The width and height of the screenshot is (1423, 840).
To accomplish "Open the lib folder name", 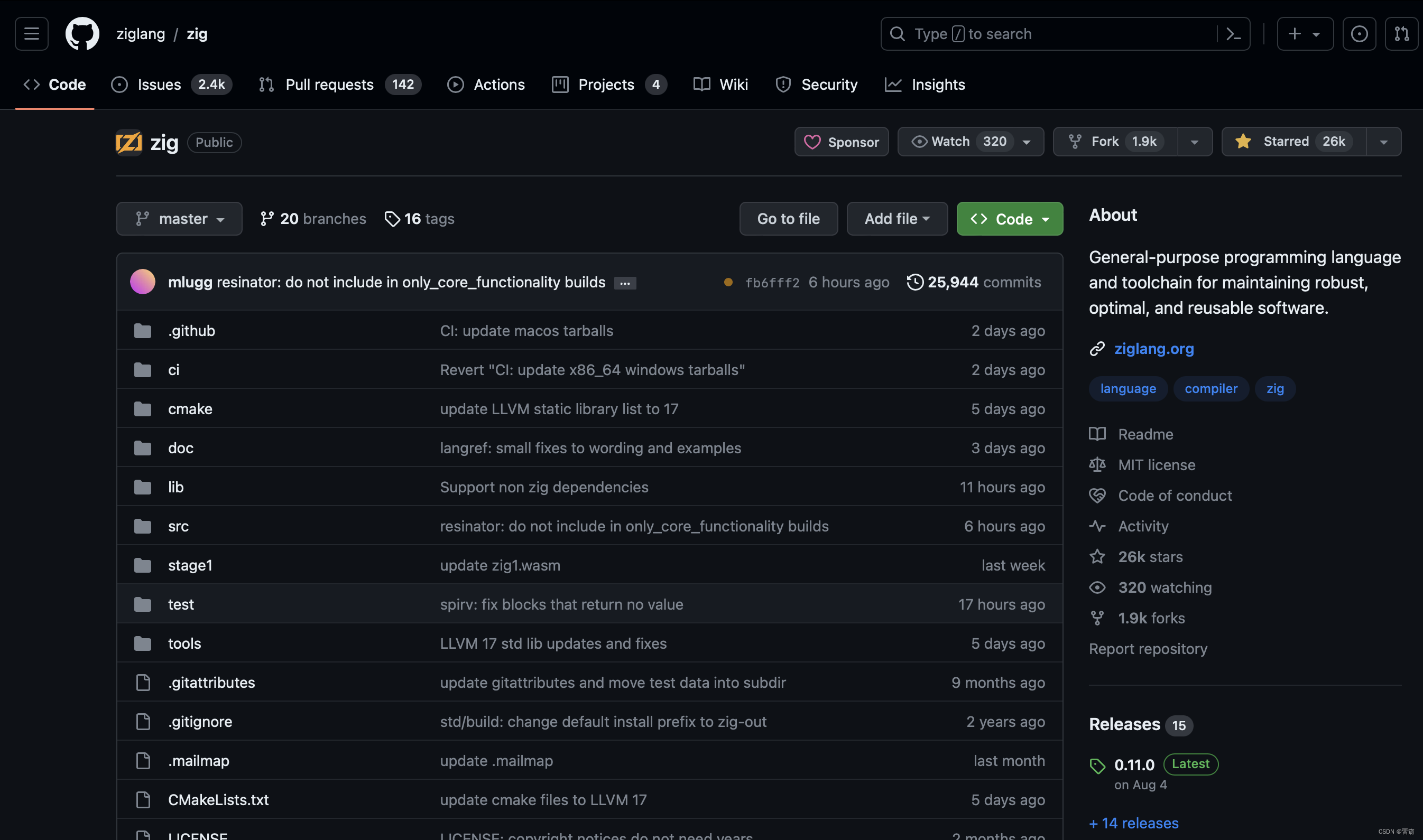I will click(x=175, y=487).
